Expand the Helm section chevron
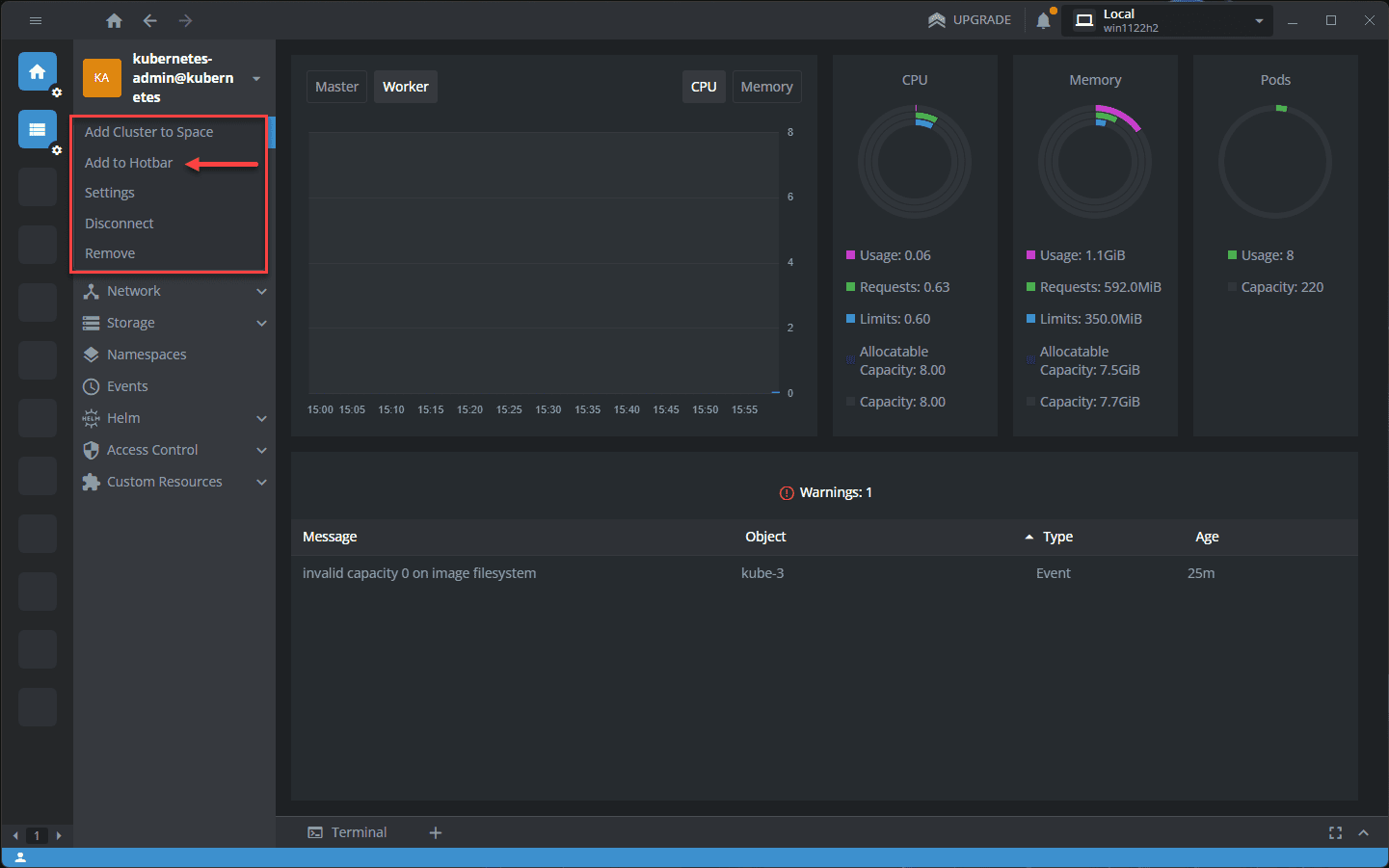 261,418
